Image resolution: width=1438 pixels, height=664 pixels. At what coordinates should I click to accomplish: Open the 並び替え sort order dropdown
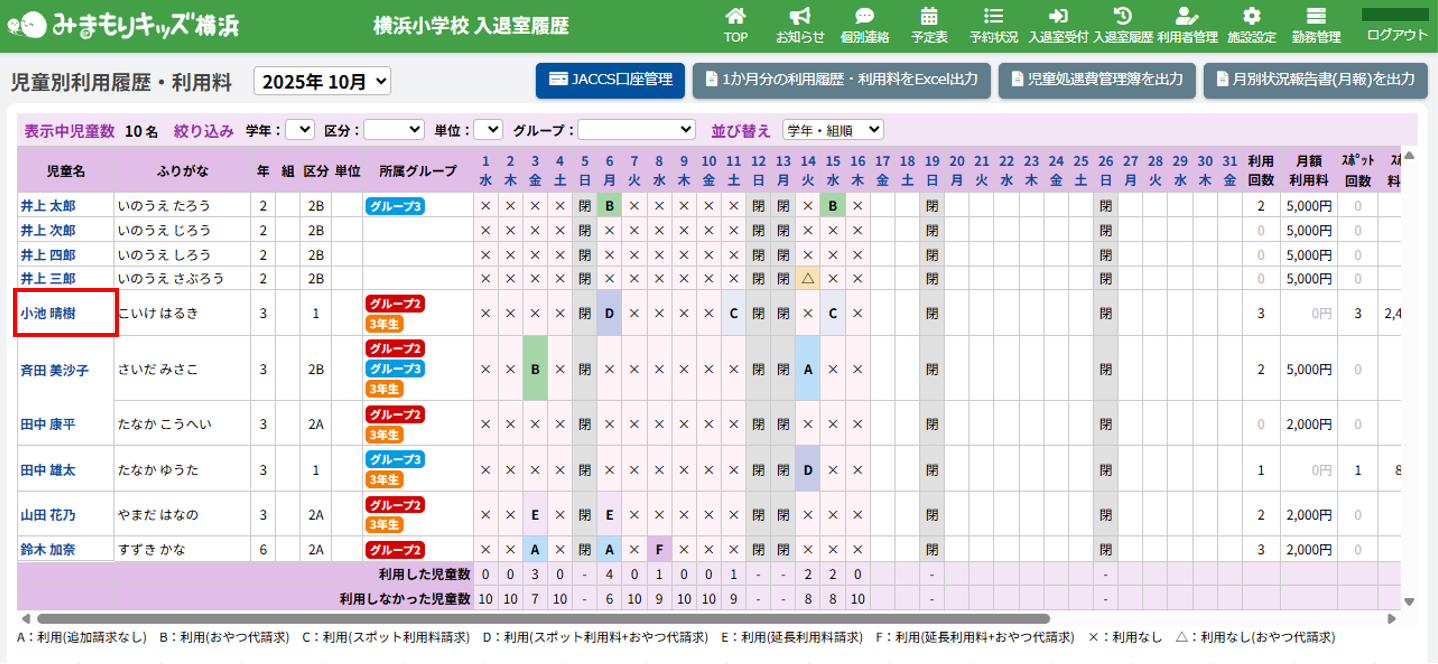(x=833, y=130)
